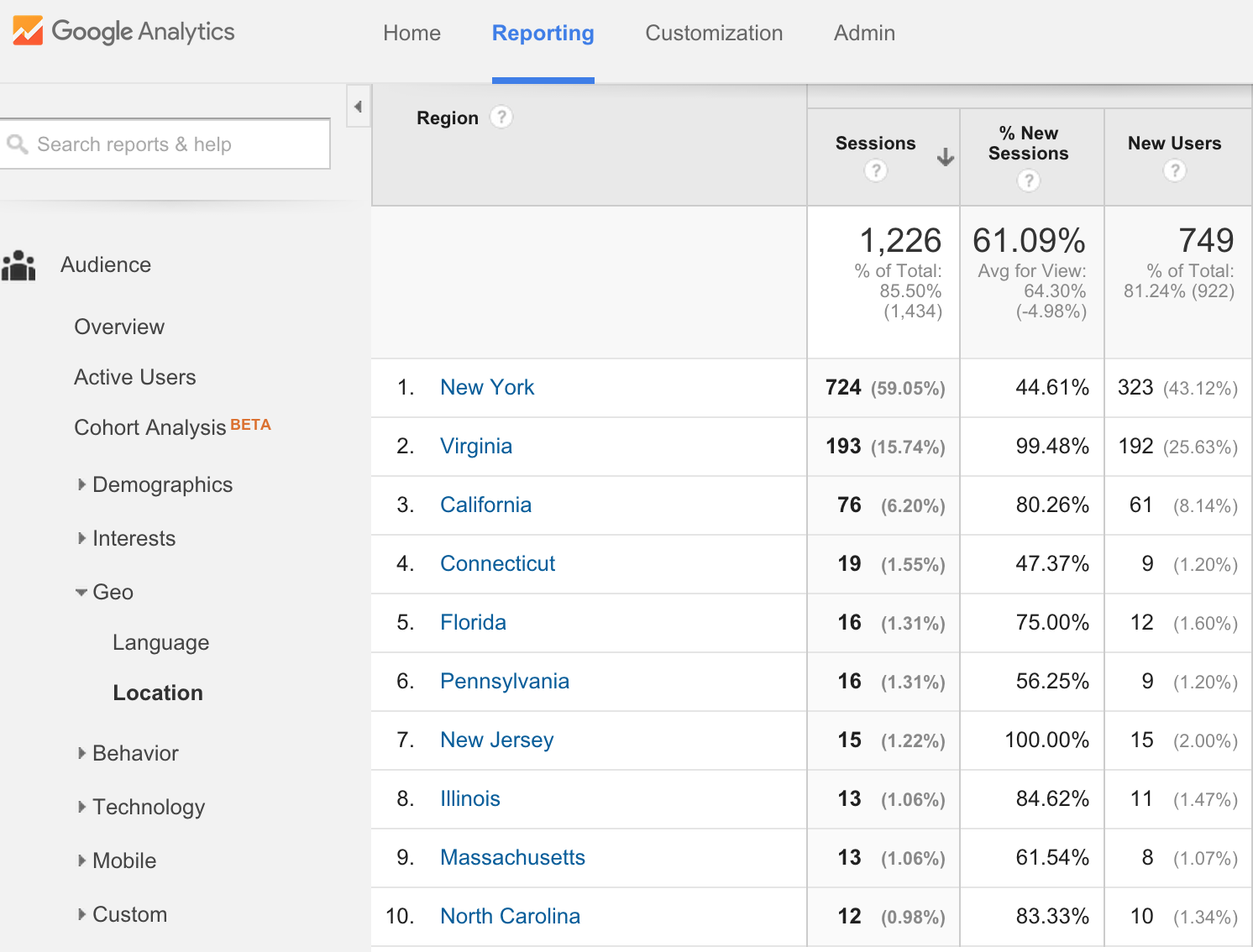
Task: Open the Admin tab
Action: coord(864,33)
